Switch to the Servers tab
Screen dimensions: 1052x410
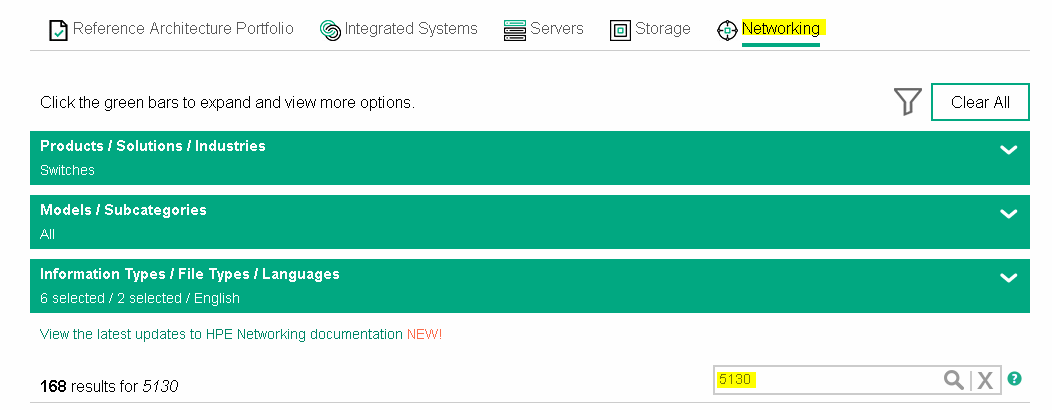(x=556, y=29)
